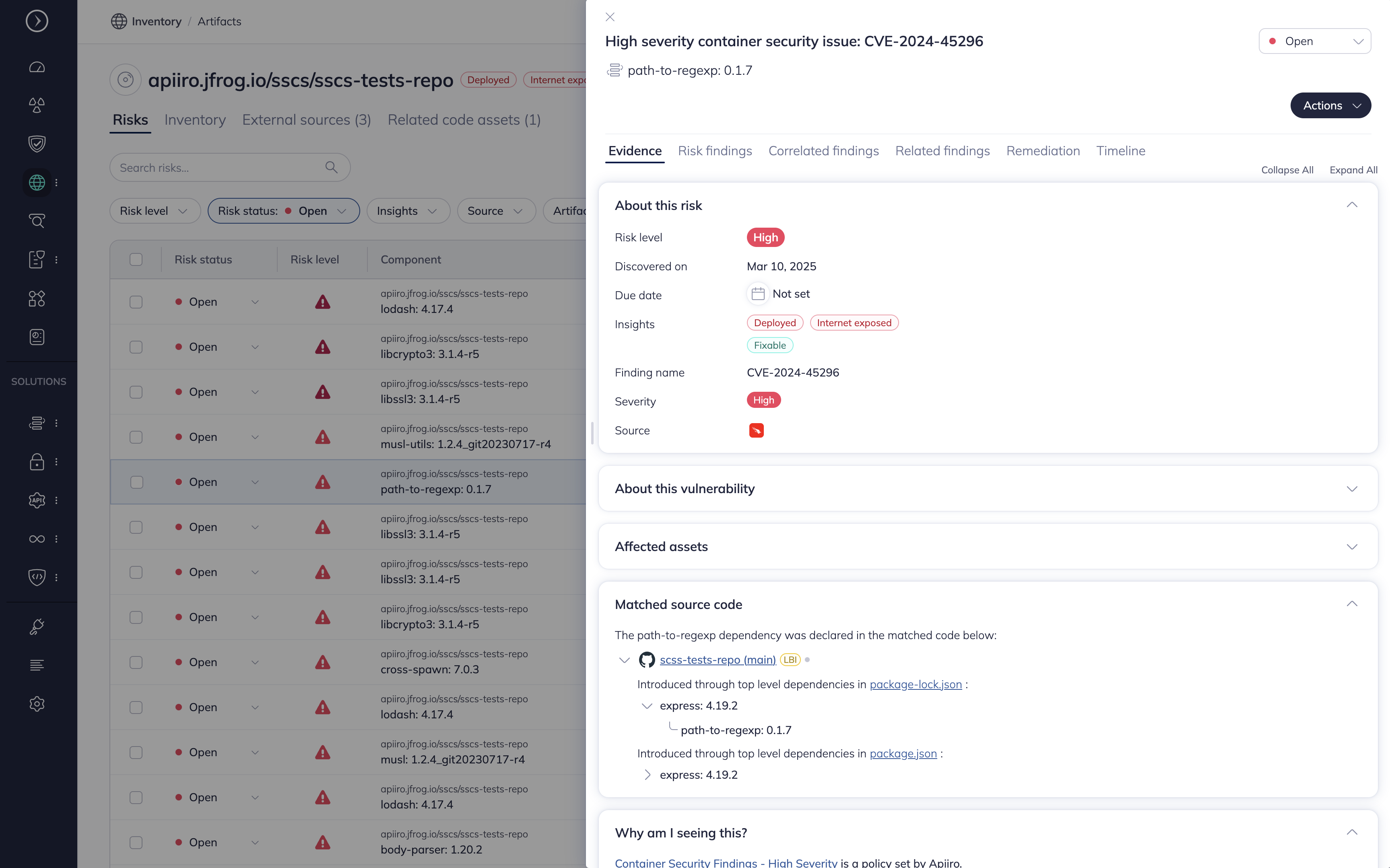Viewport: 1390px width, 868px height.
Task: Switch to the Timeline tab
Action: (1121, 150)
